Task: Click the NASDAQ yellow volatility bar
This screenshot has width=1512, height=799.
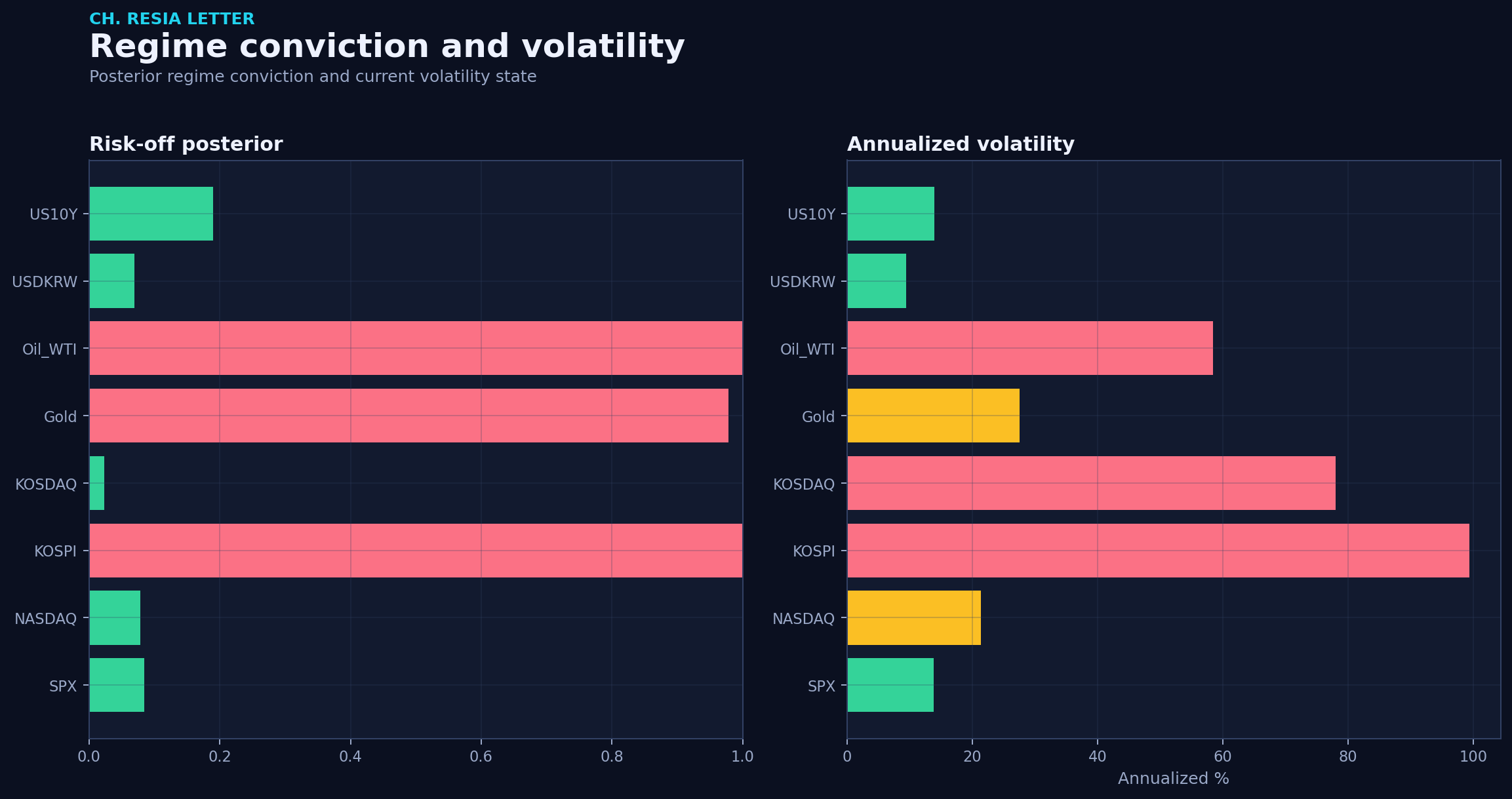Action: pos(914,617)
